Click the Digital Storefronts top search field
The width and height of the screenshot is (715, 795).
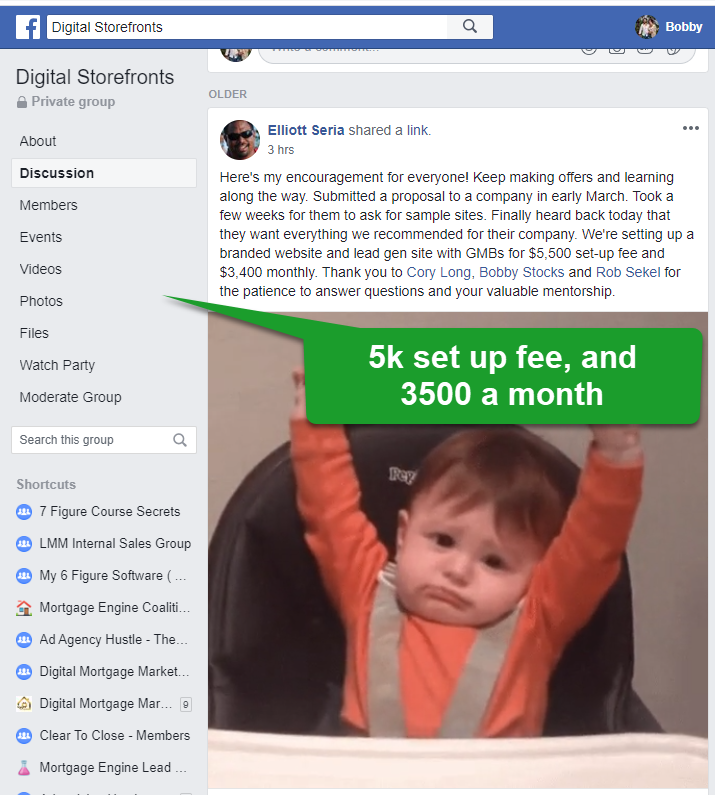click(247, 27)
